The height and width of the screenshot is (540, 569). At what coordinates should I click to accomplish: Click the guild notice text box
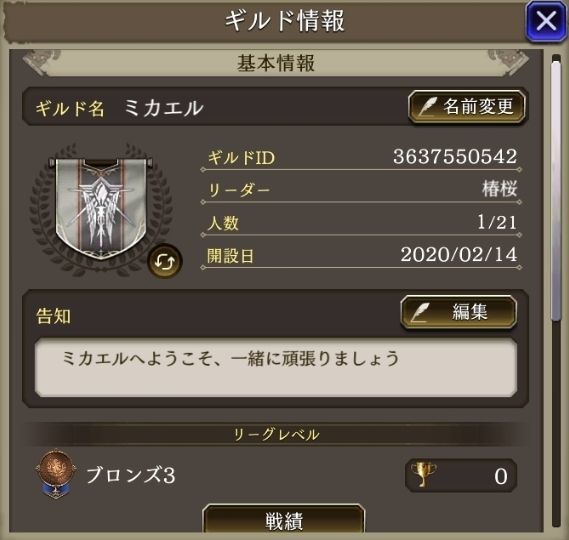pos(276,368)
